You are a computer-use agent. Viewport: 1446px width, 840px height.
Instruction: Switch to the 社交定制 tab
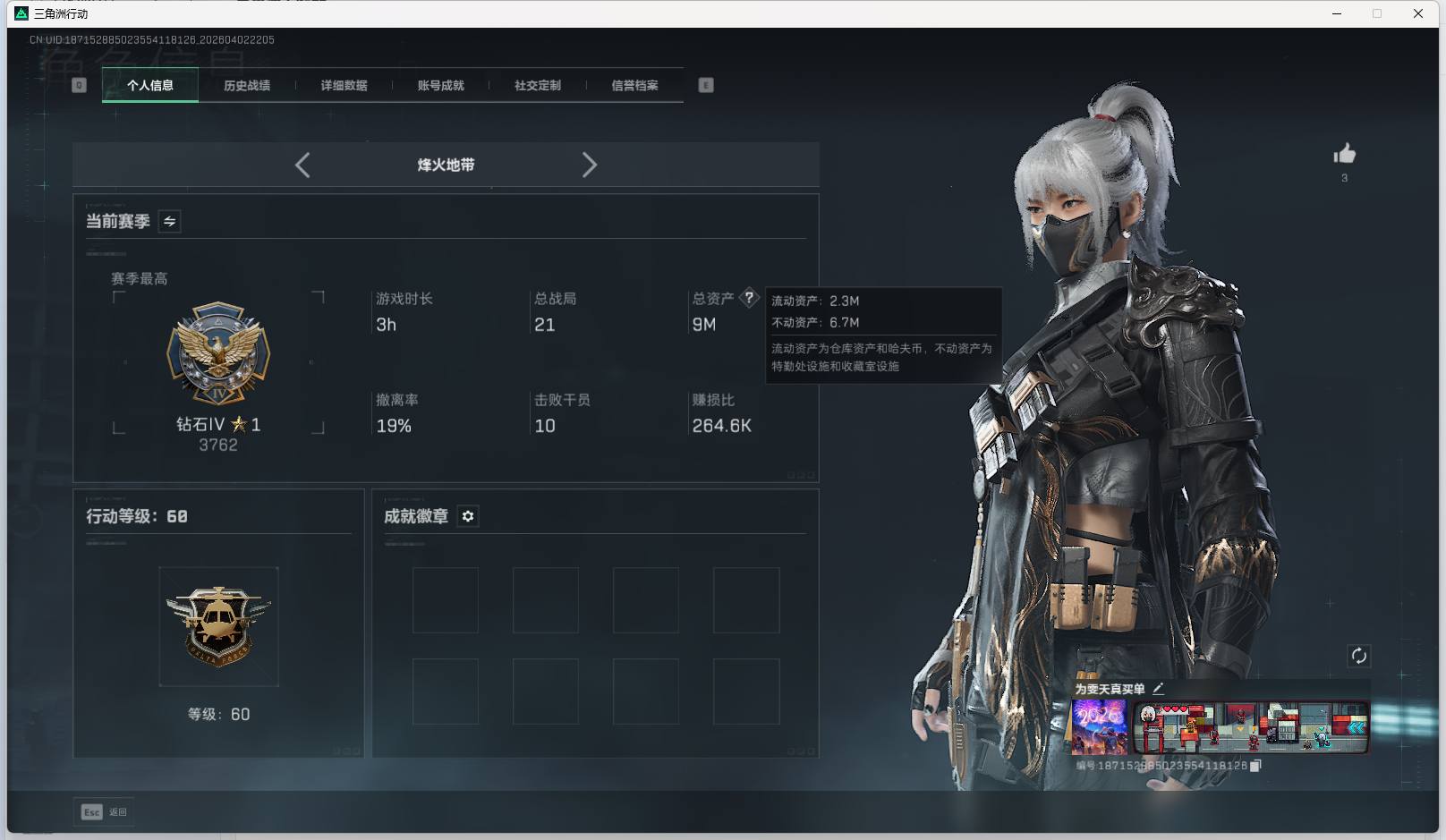(537, 85)
